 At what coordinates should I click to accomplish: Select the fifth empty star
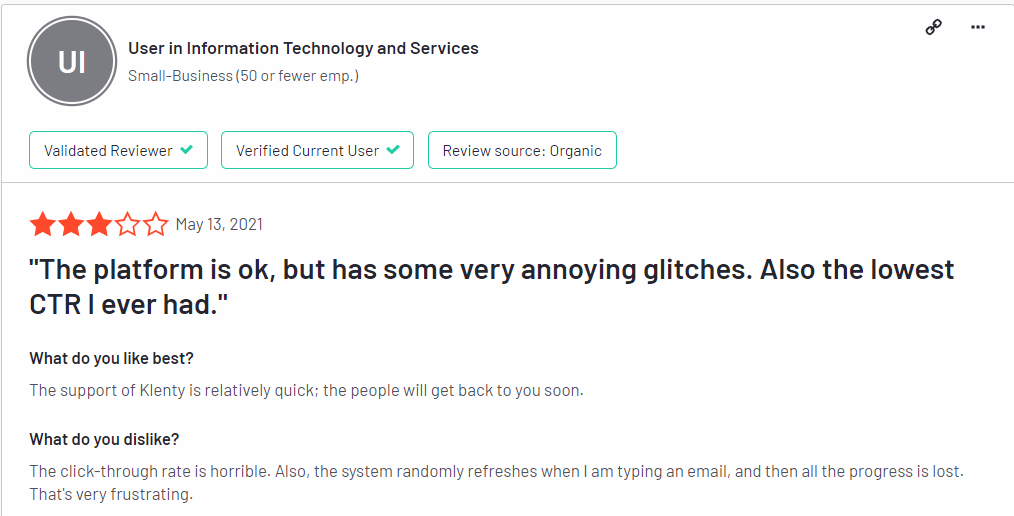click(x=155, y=224)
